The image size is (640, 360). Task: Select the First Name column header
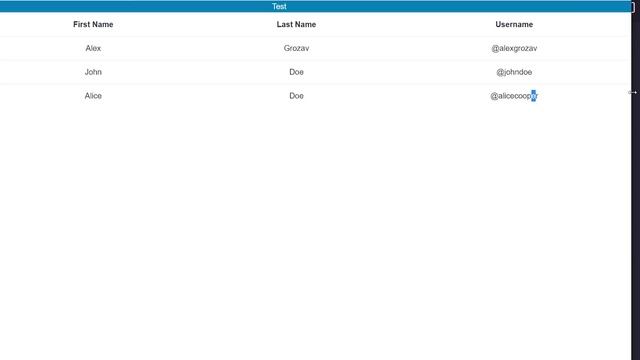click(x=93, y=24)
